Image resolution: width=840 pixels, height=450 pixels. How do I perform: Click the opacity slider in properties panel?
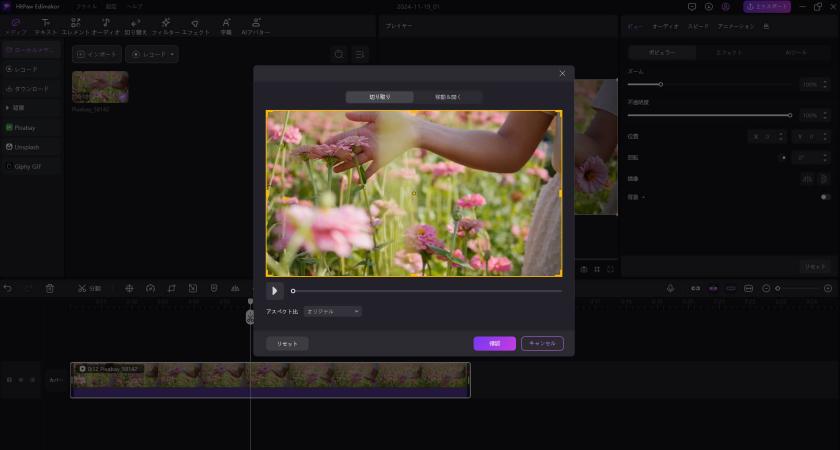click(x=710, y=115)
